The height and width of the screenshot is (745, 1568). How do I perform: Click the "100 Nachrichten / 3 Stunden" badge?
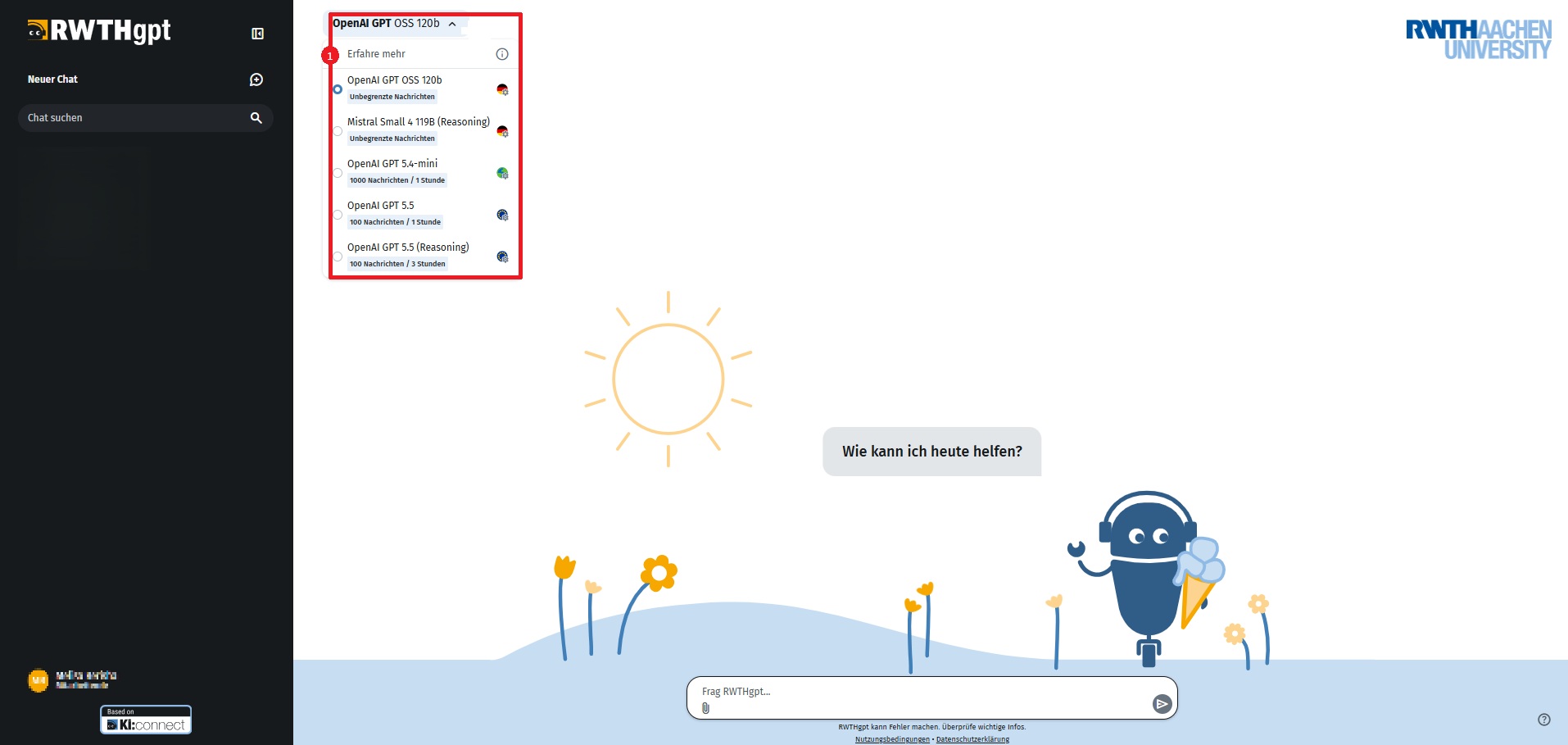397,264
